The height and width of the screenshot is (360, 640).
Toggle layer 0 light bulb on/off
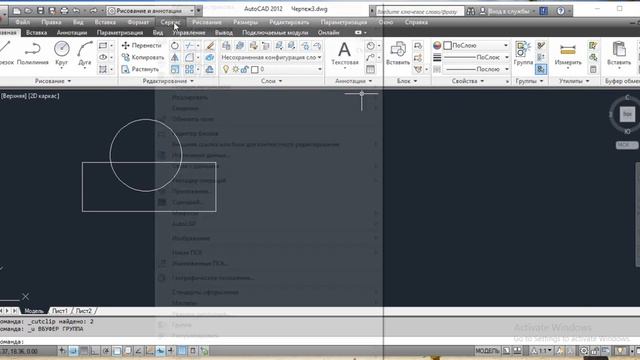click(226, 70)
